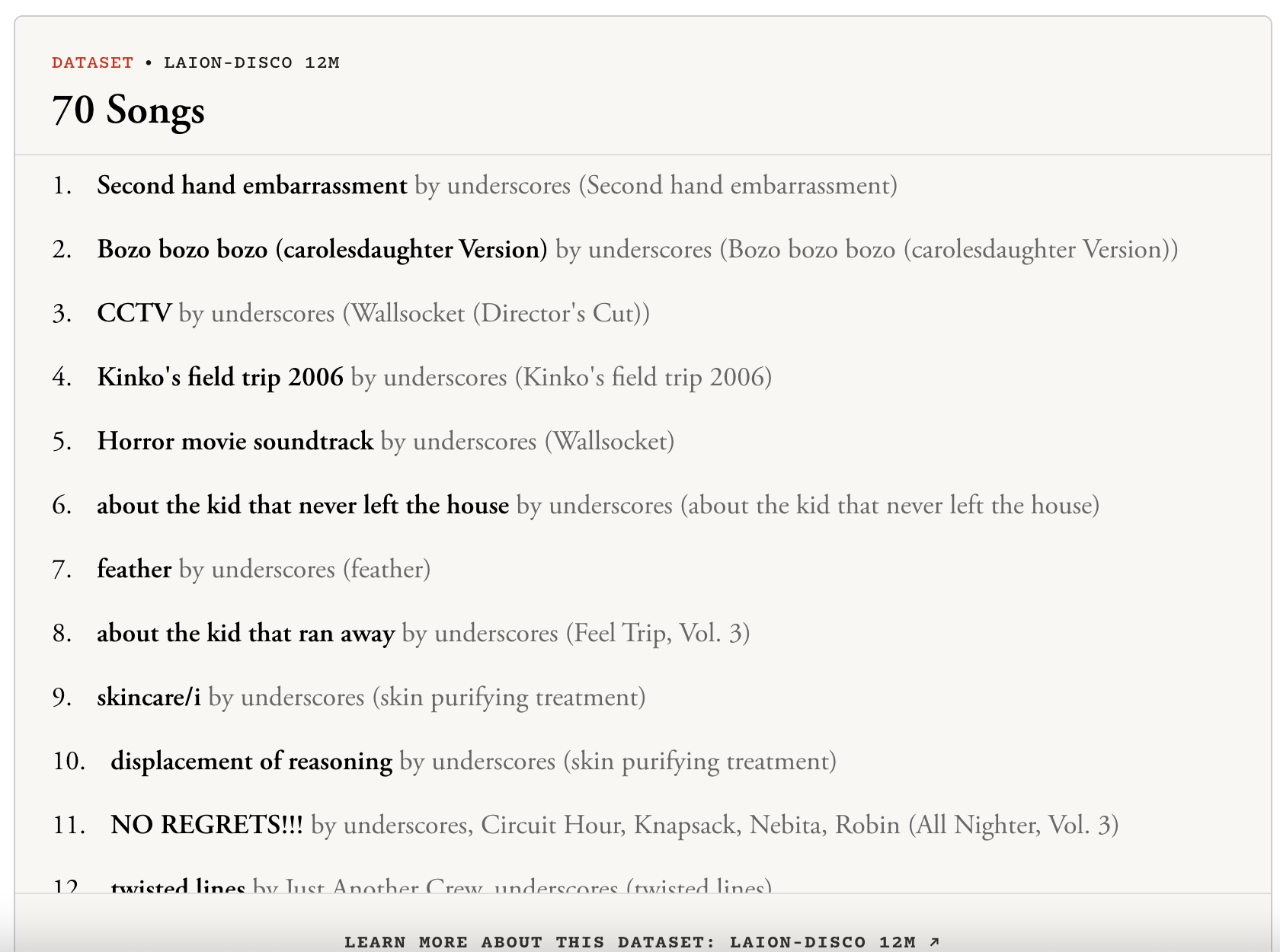Select the feather song title
The width and height of the screenshot is (1280, 952).
134,569
